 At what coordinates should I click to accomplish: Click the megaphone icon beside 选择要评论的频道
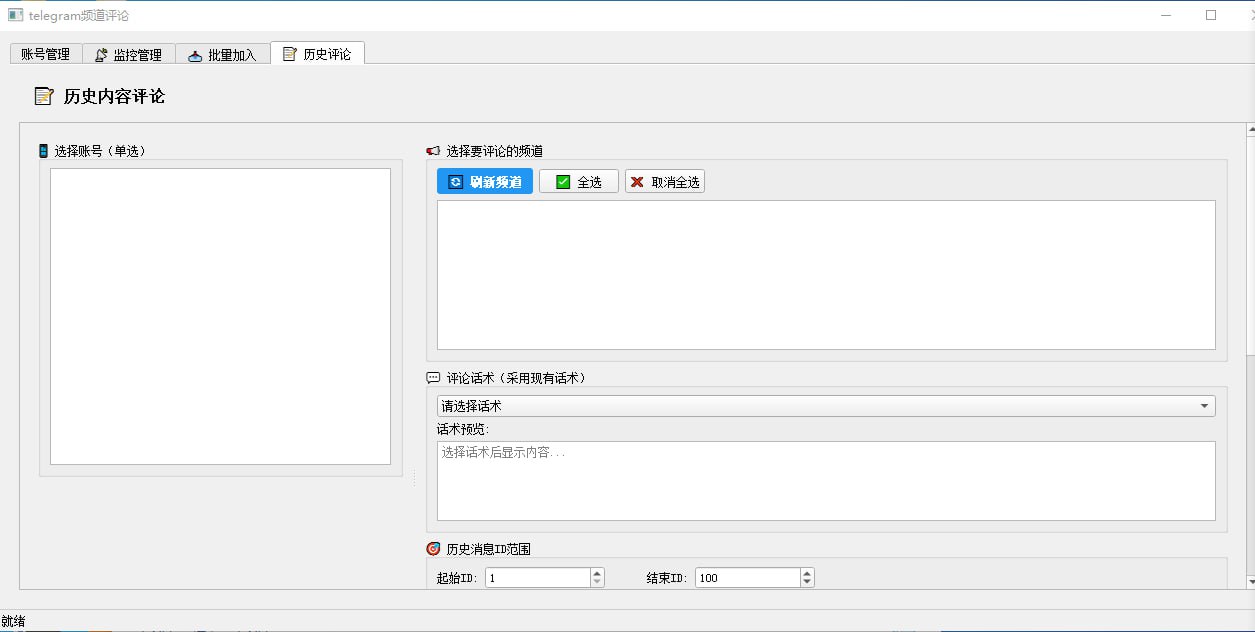(x=433, y=151)
